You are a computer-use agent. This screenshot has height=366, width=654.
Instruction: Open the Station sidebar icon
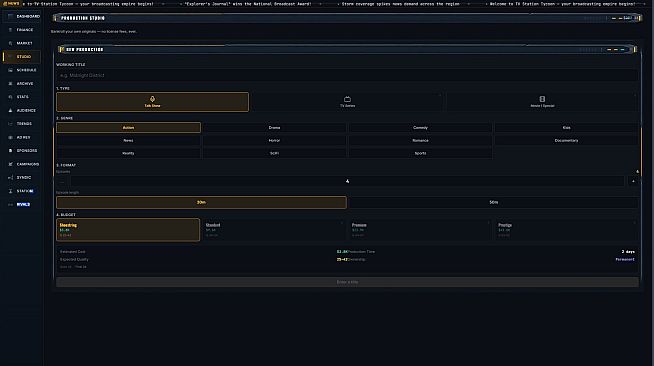click(x=10, y=191)
